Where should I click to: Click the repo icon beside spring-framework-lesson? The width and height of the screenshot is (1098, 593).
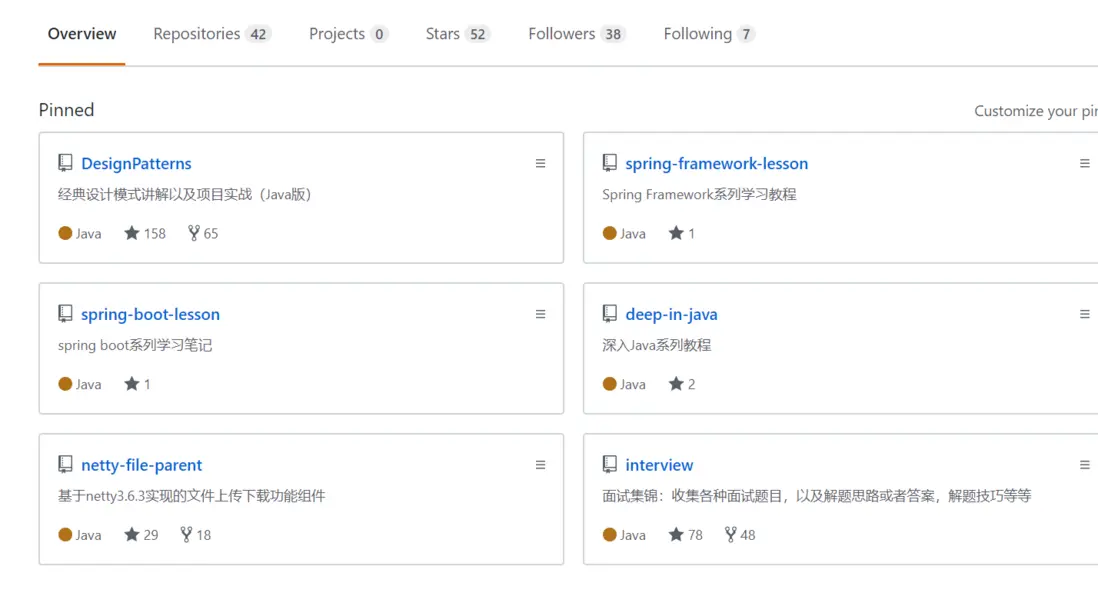pyautogui.click(x=610, y=163)
